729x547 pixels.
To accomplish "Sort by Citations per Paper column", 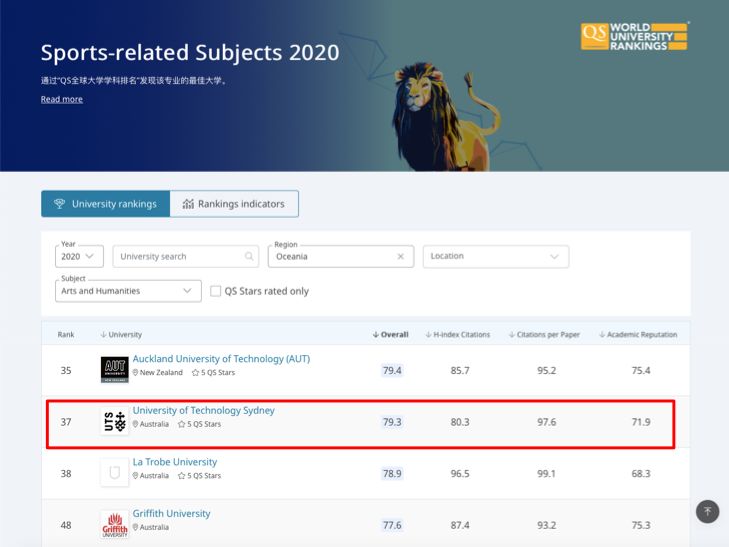I will 544,335.
